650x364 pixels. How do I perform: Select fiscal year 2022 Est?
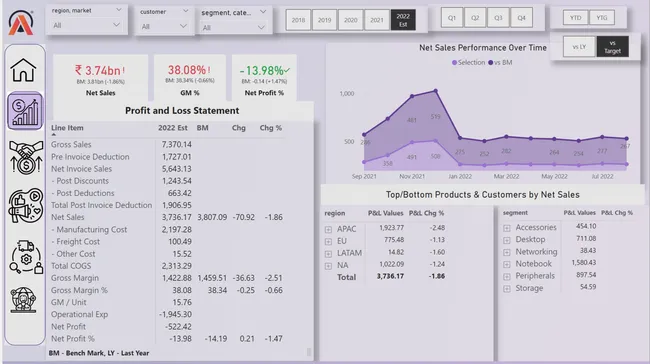tap(403, 20)
